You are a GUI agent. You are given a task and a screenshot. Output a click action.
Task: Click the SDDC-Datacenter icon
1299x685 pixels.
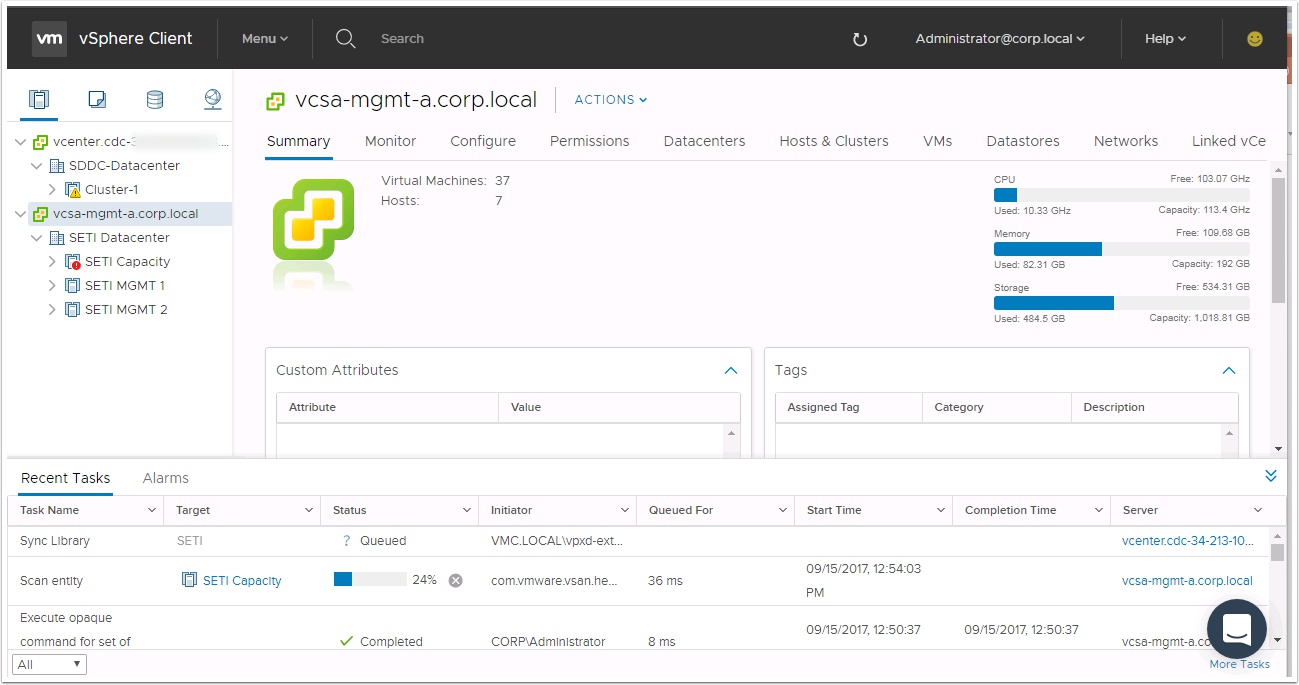tap(56, 166)
